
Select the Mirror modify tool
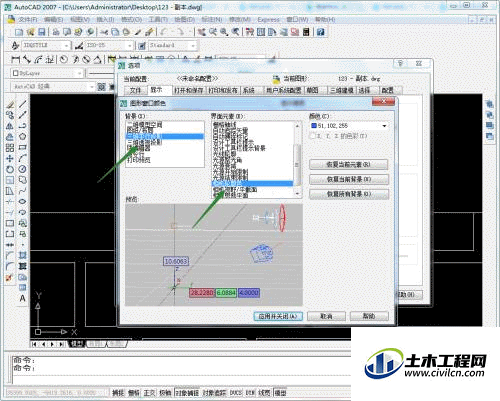(10, 126)
